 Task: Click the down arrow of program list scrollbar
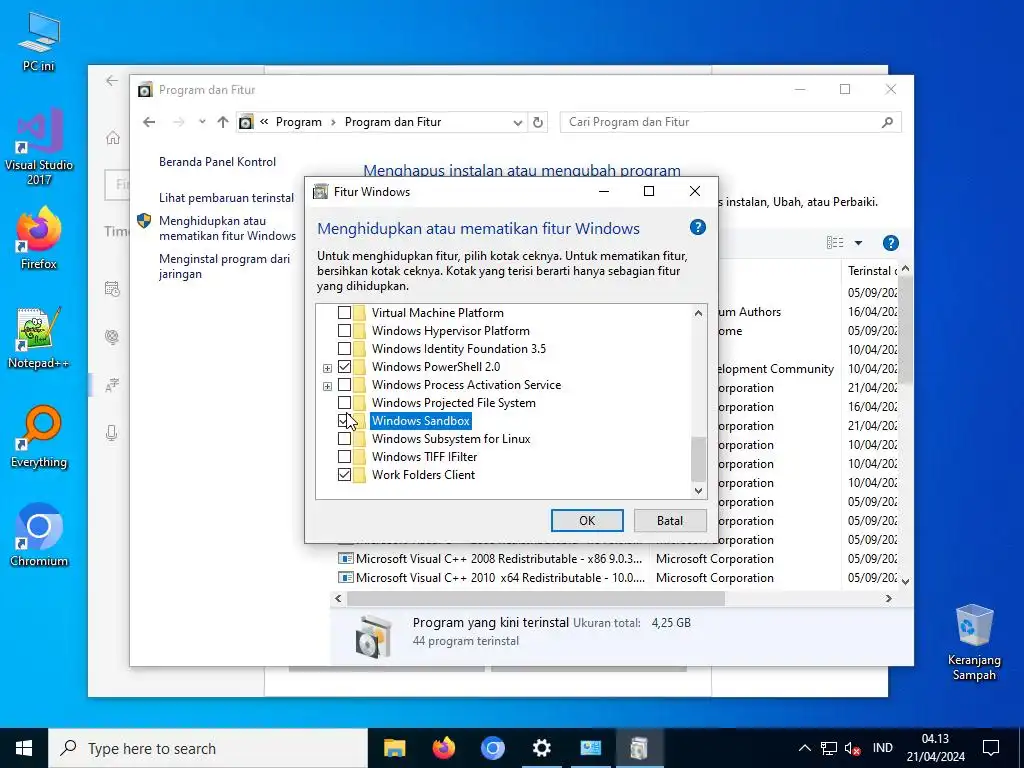click(x=905, y=581)
